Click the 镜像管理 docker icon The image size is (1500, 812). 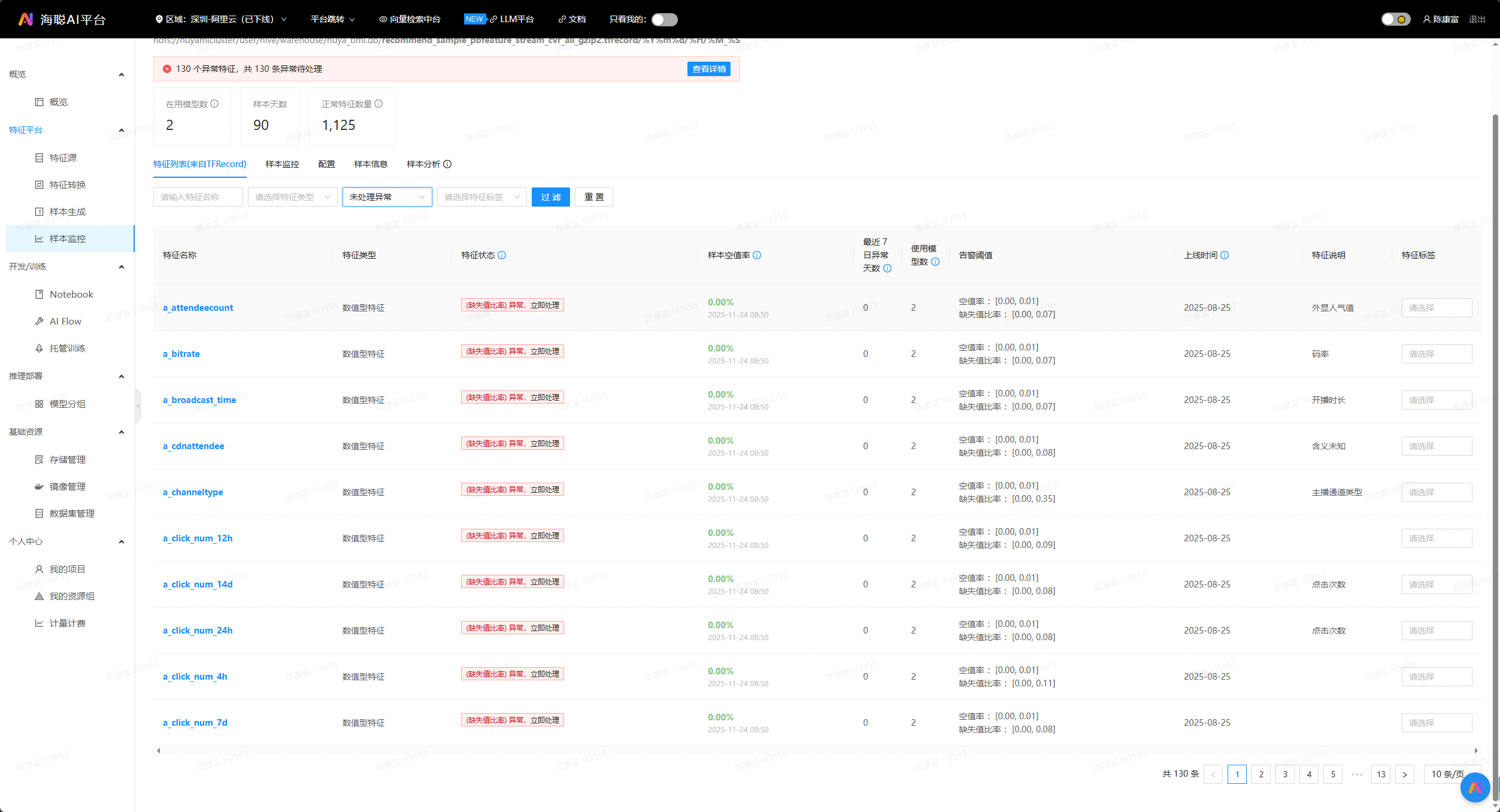39,486
